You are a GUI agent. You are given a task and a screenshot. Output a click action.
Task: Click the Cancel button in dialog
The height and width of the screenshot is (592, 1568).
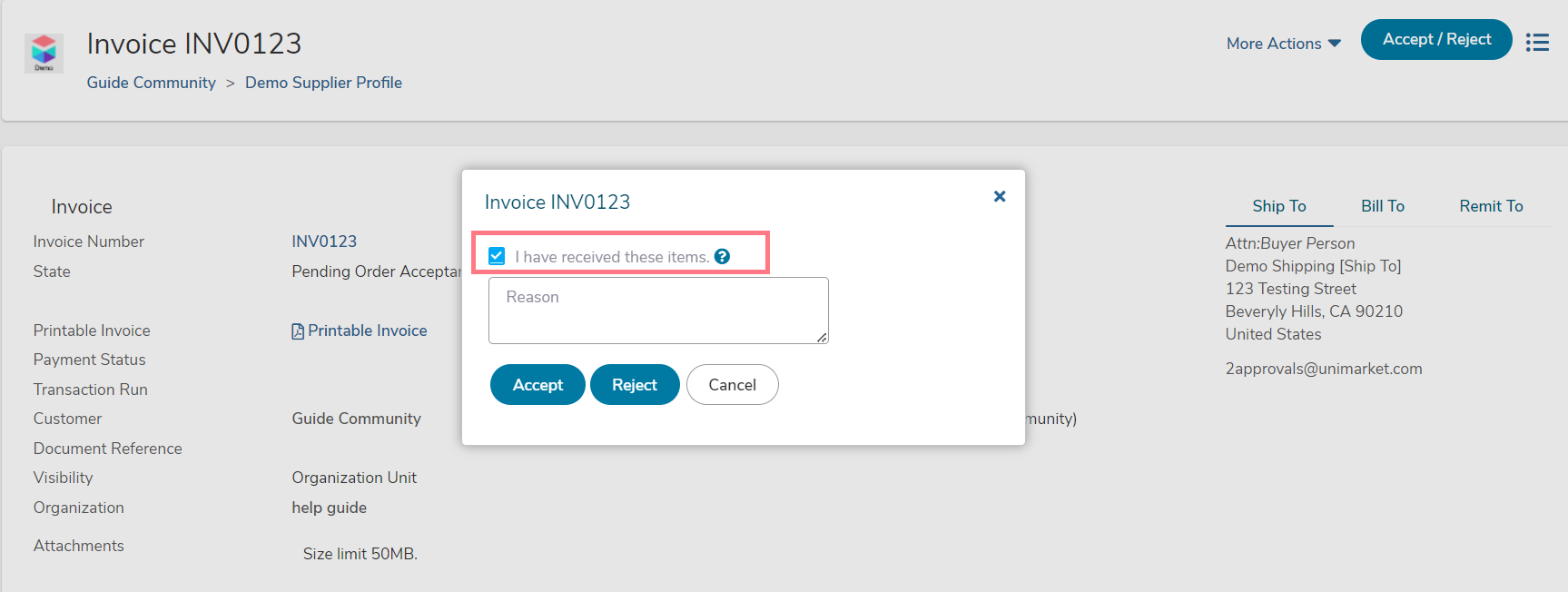[x=732, y=385]
